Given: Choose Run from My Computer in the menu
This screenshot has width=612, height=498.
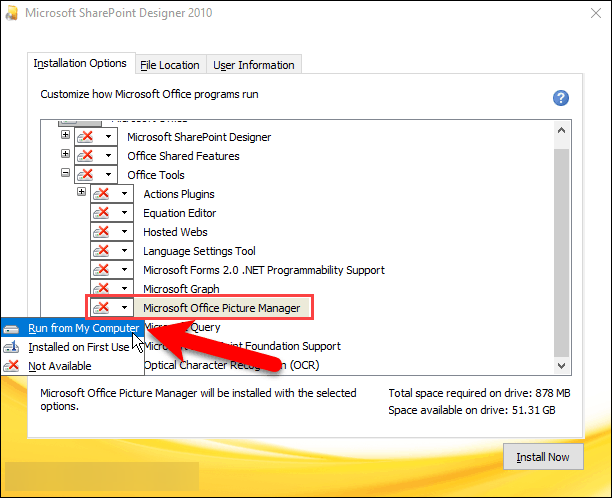Looking at the screenshot, I should point(73,328).
